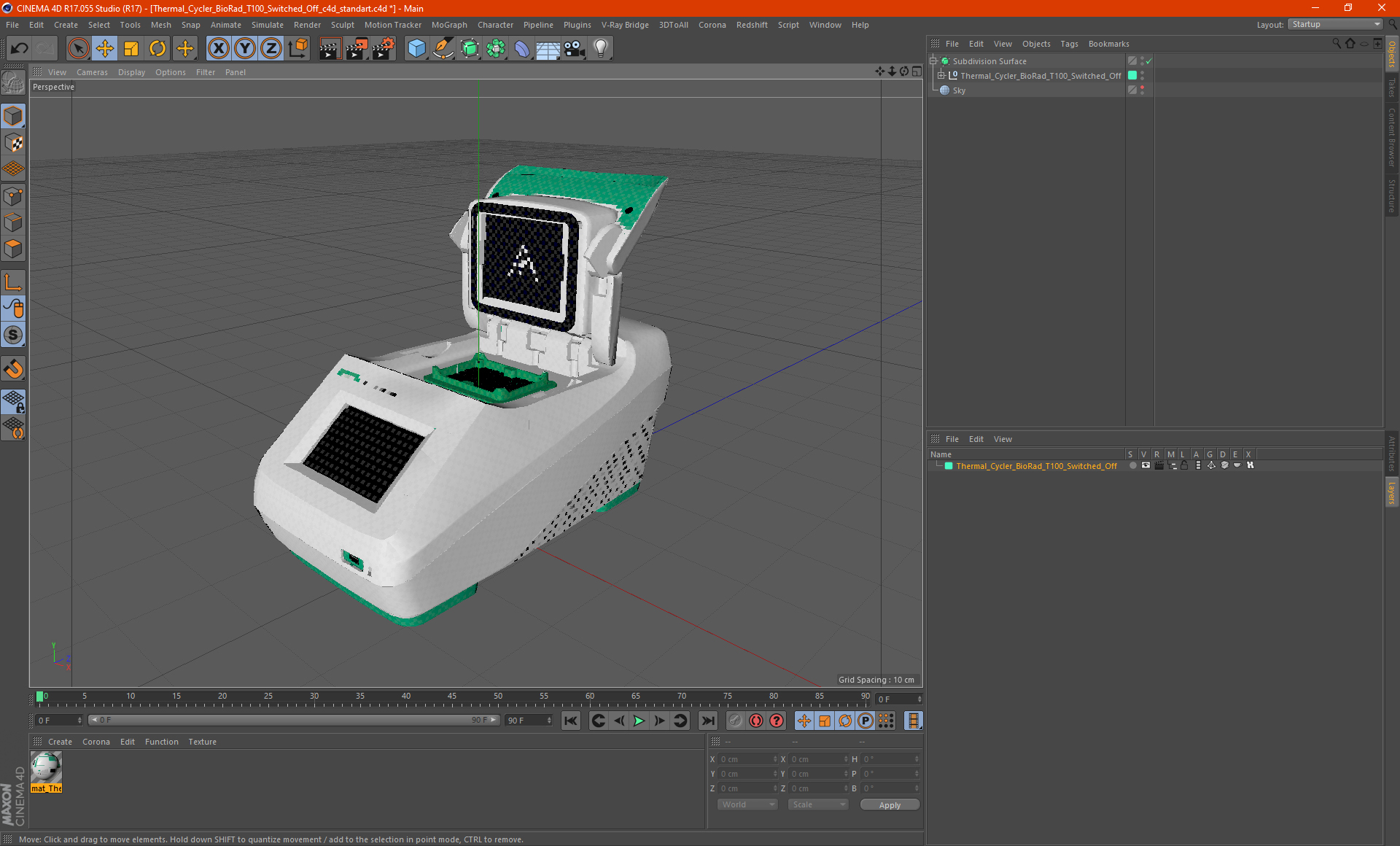Toggle solo for Thermal_Cycler layer
The image size is (1400, 846).
pyautogui.click(x=1132, y=465)
